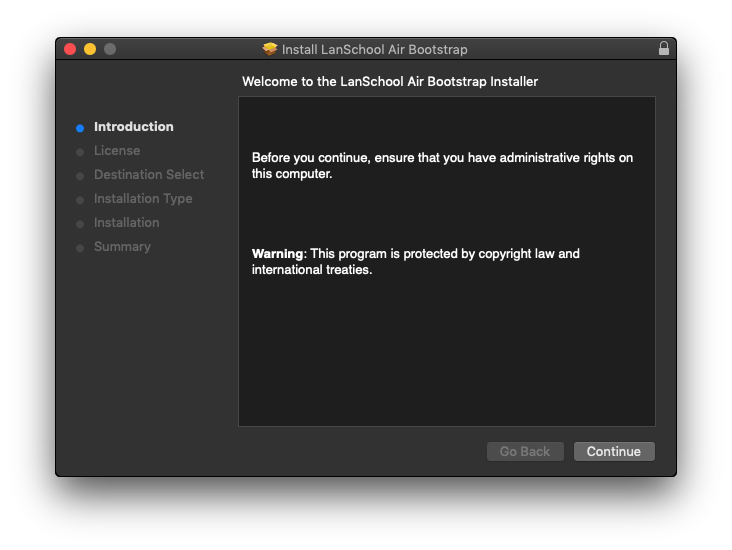
Task: Minimize the installer with yellow button
Action: click(90, 49)
